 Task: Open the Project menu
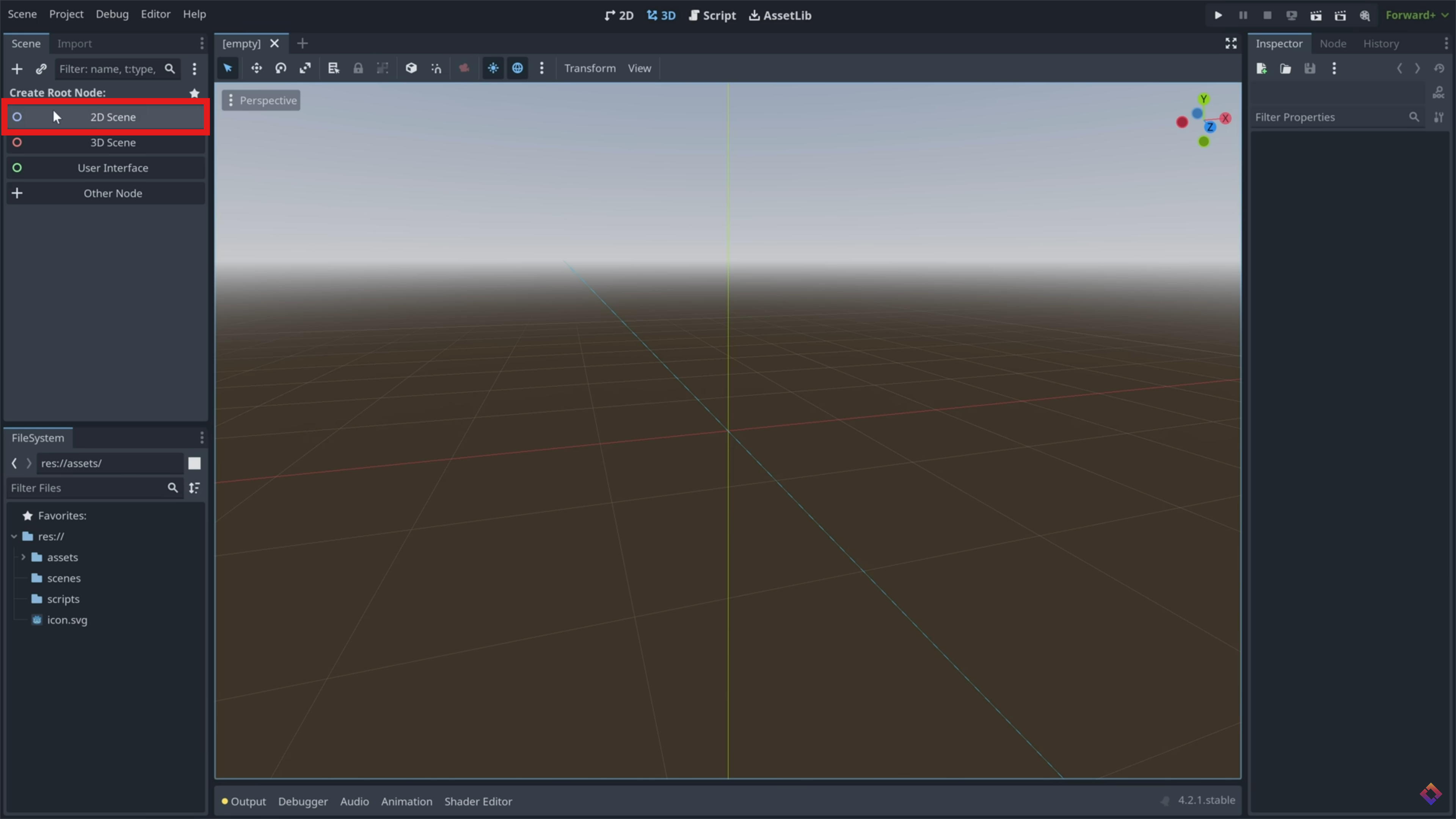[x=66, y=14]
